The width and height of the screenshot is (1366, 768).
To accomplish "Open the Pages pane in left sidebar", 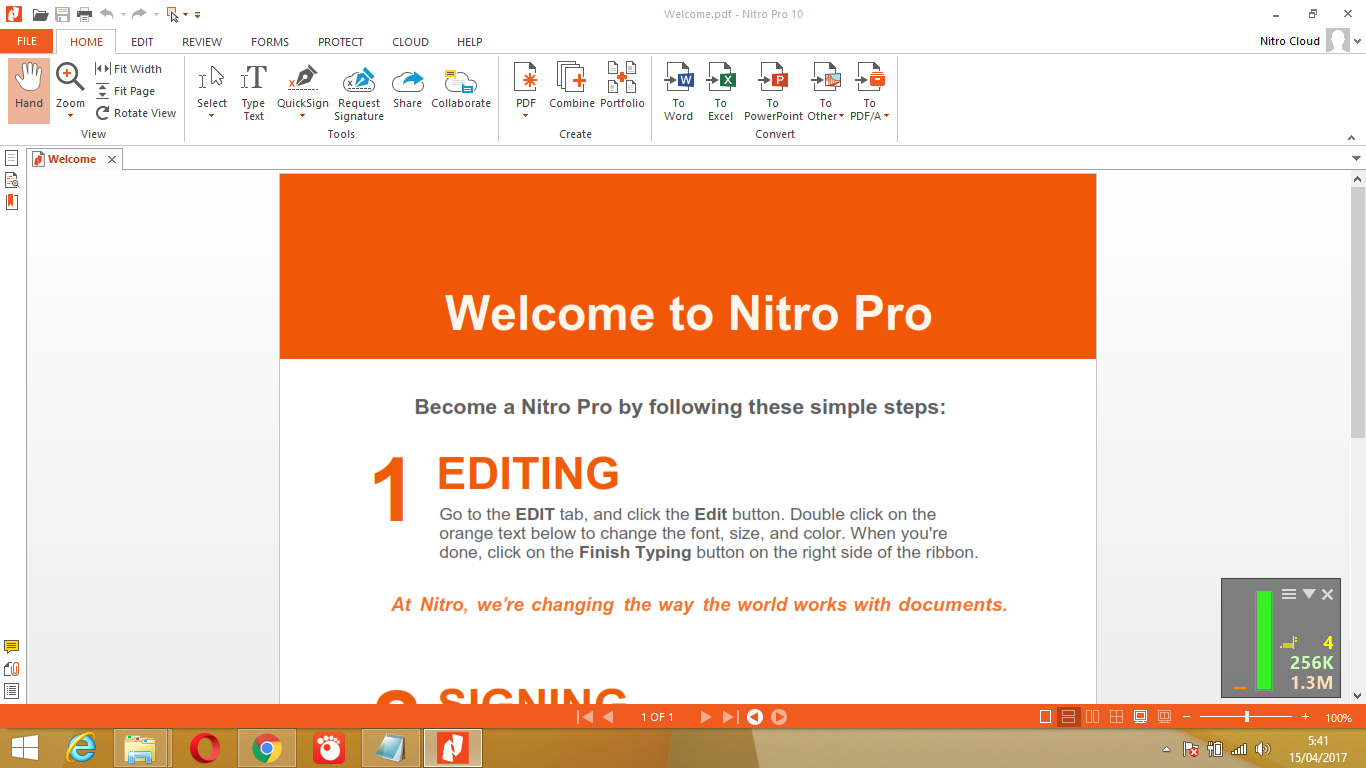I will (12, 158).
